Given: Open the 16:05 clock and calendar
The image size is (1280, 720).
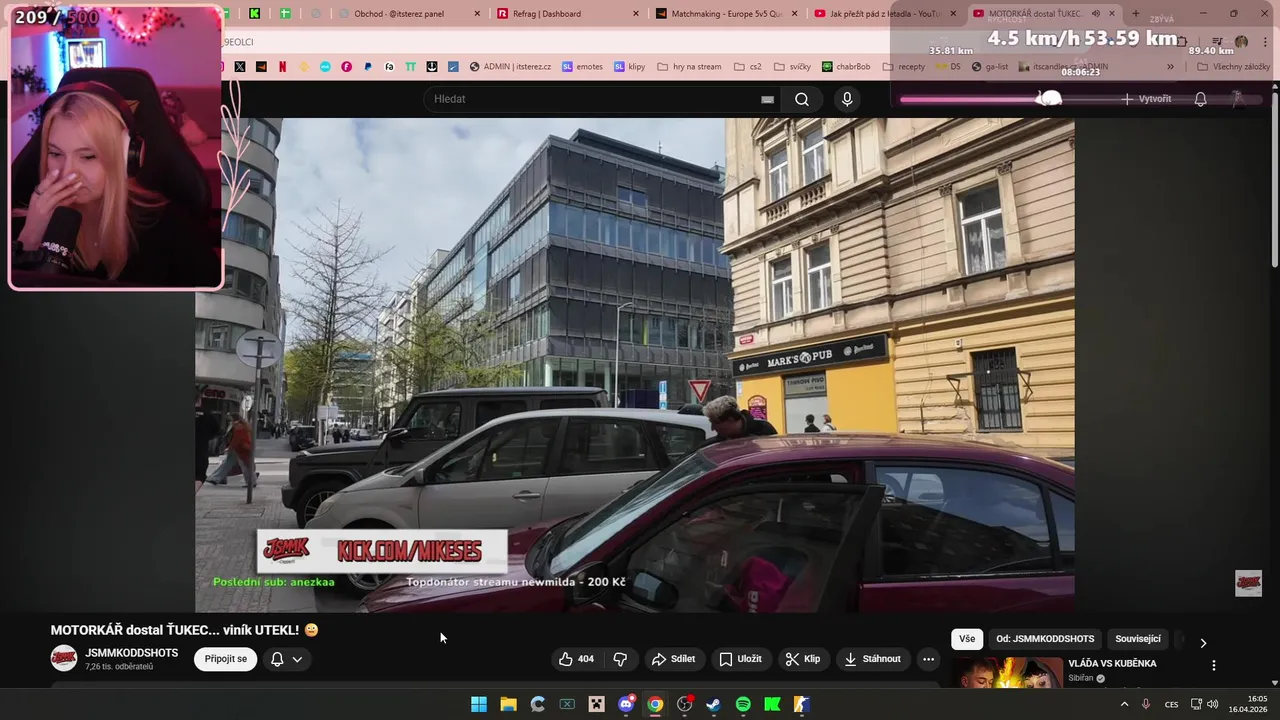Looking at the screenshot, I should click(1248, 704).
